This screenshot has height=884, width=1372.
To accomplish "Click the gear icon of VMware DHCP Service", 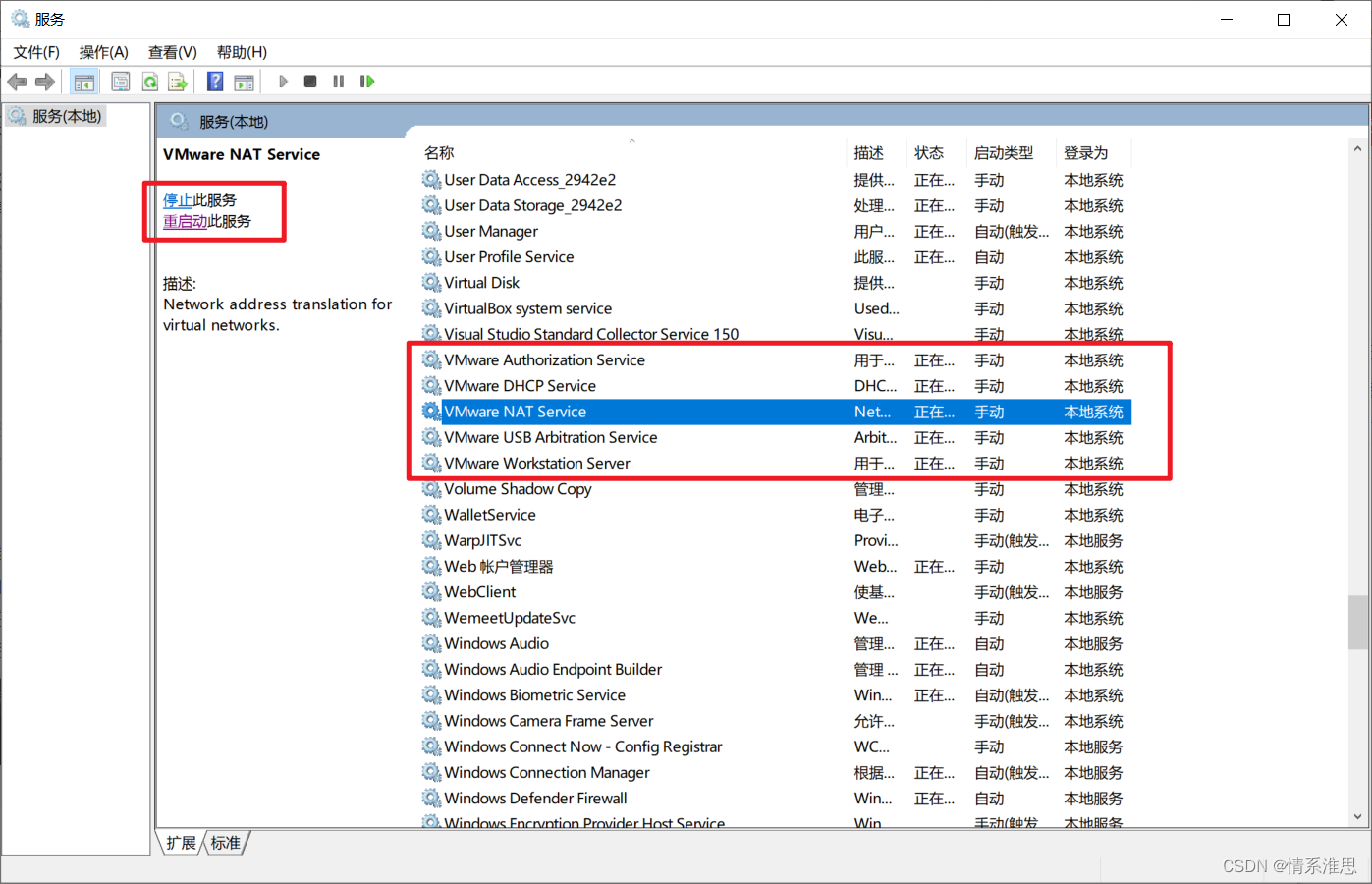I will pyautogui.click(x=431, y=386).
